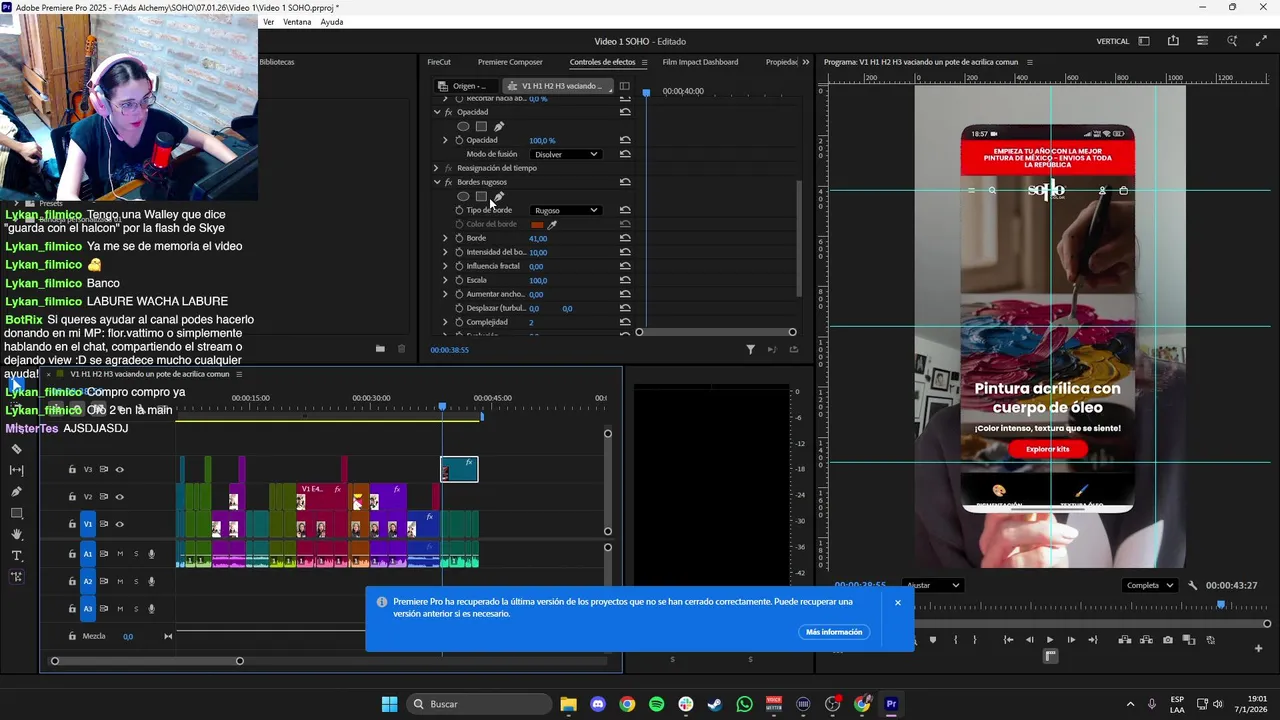
Task: Toggle the Borde animation stopwatch
Action: tap(459, 238)
